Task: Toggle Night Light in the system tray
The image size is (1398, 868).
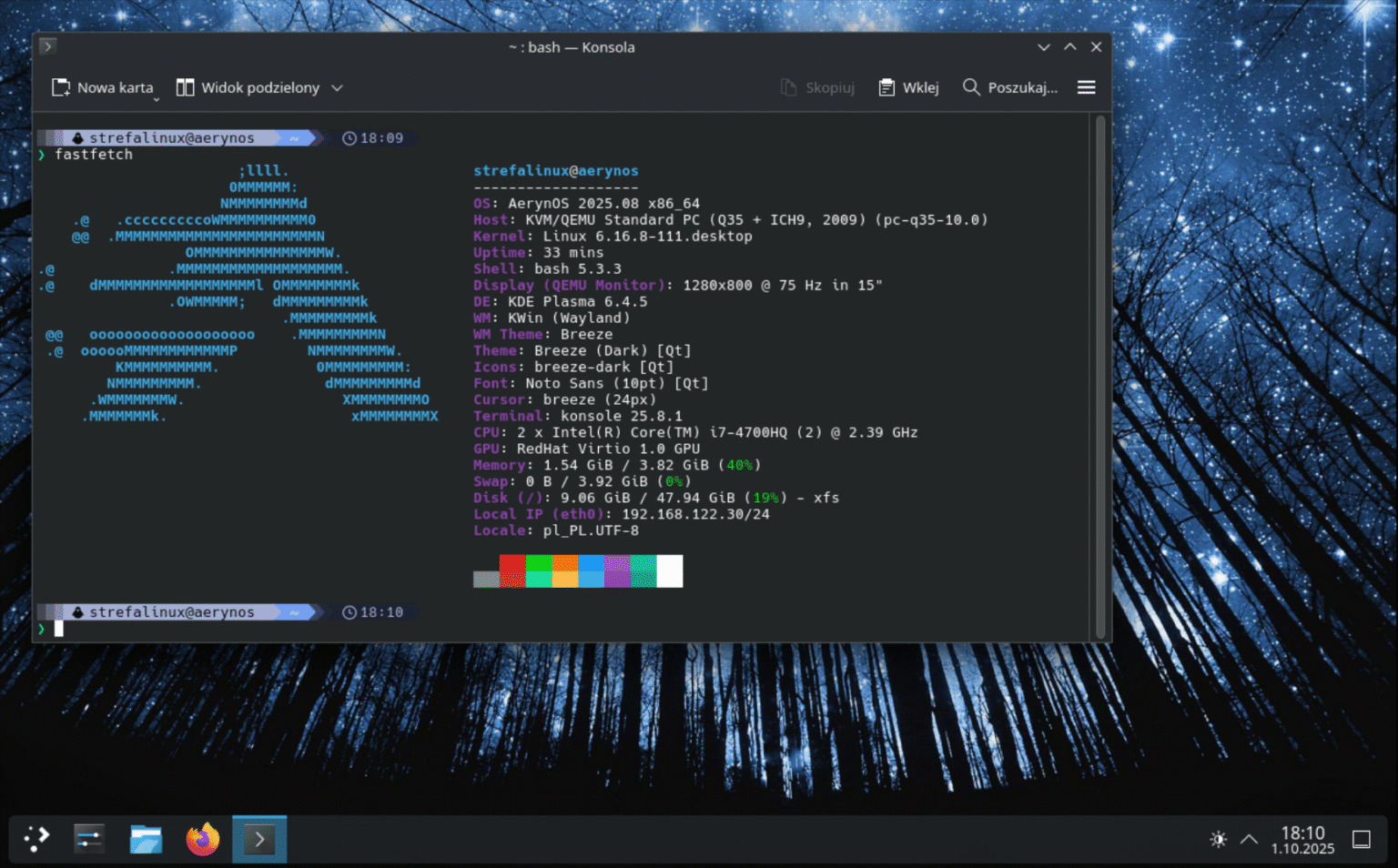Action: [1217, 838]
